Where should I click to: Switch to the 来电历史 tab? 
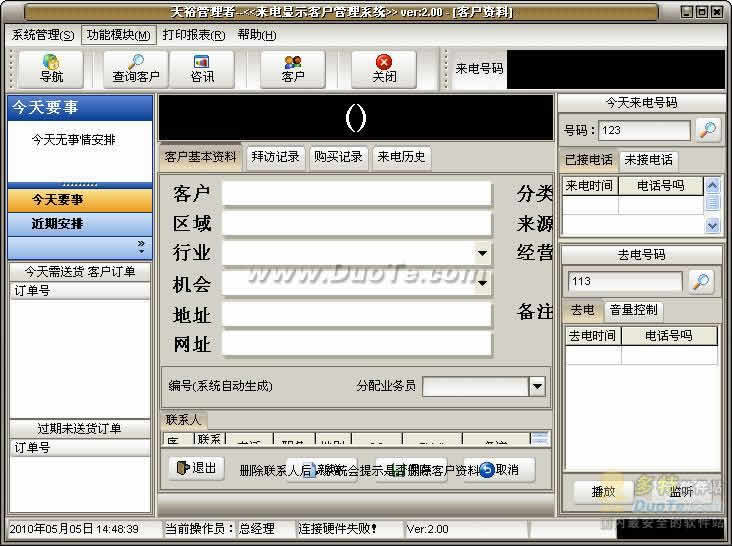pos(401,157)
